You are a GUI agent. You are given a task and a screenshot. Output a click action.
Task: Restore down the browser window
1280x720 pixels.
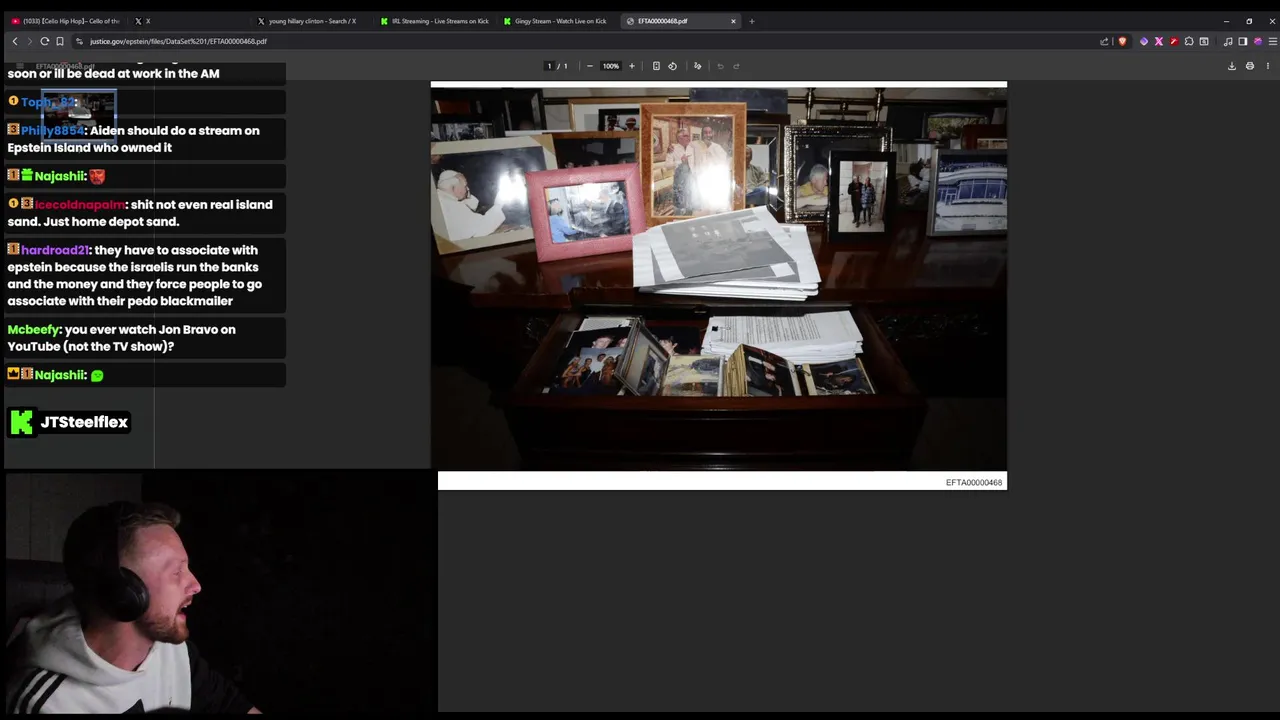[x=1249, y=21]
